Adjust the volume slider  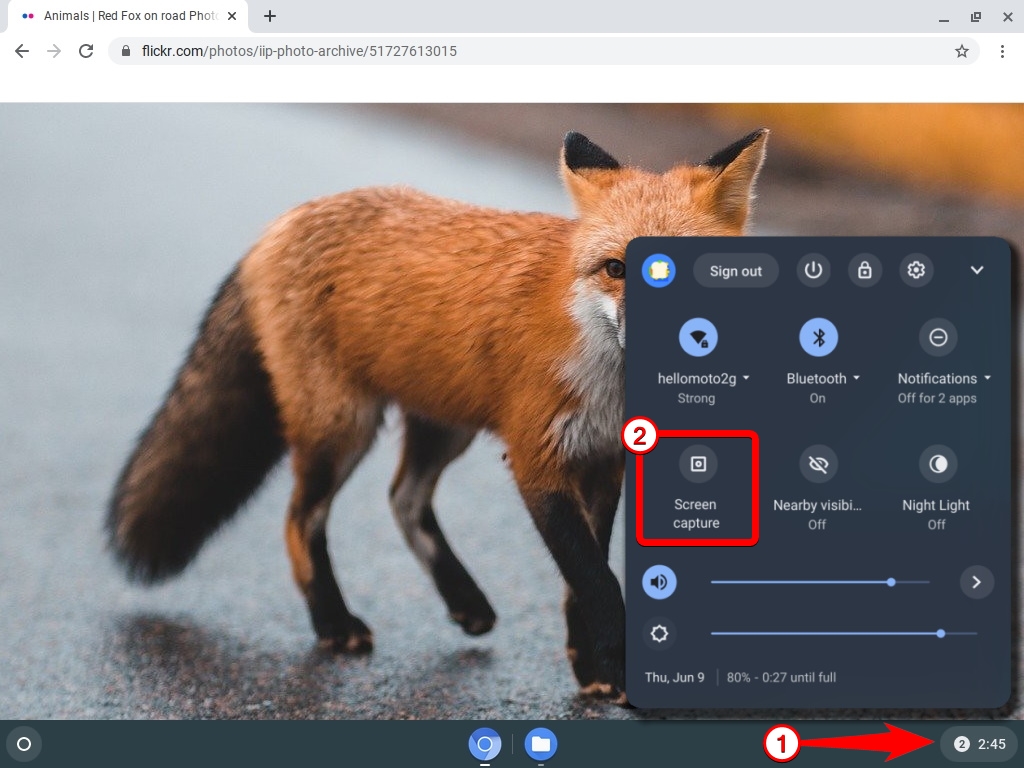(890, 582)
